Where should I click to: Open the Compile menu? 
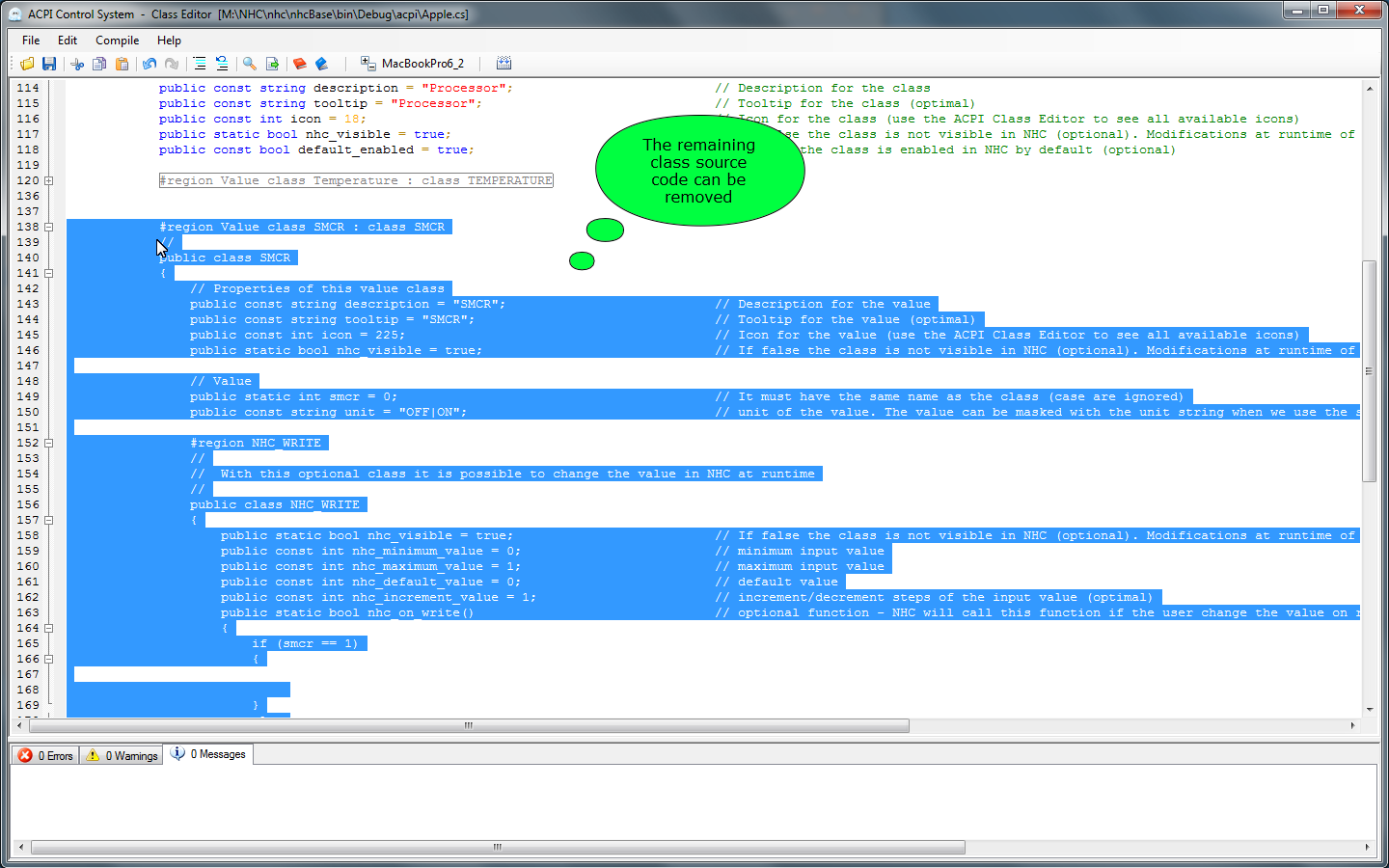(117, 41)
